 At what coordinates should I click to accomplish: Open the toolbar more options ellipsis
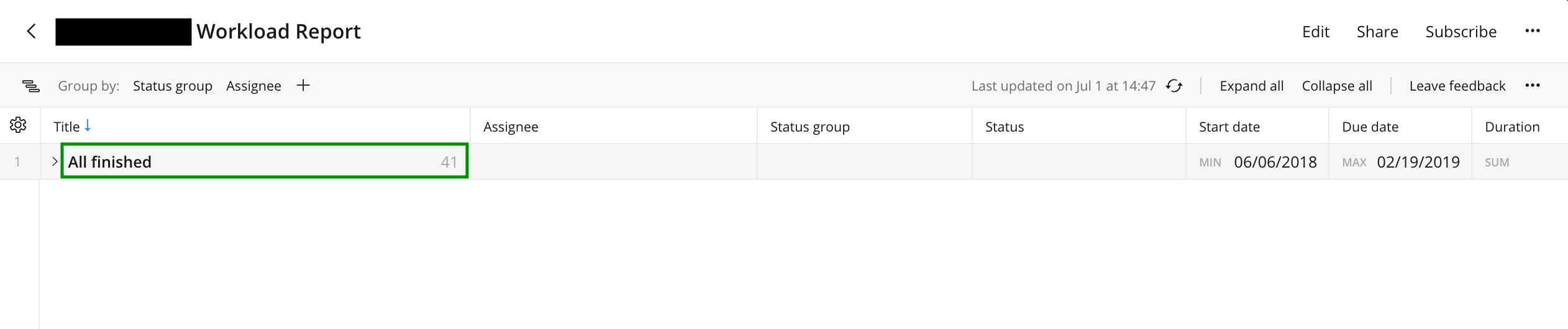[1532, 86]
